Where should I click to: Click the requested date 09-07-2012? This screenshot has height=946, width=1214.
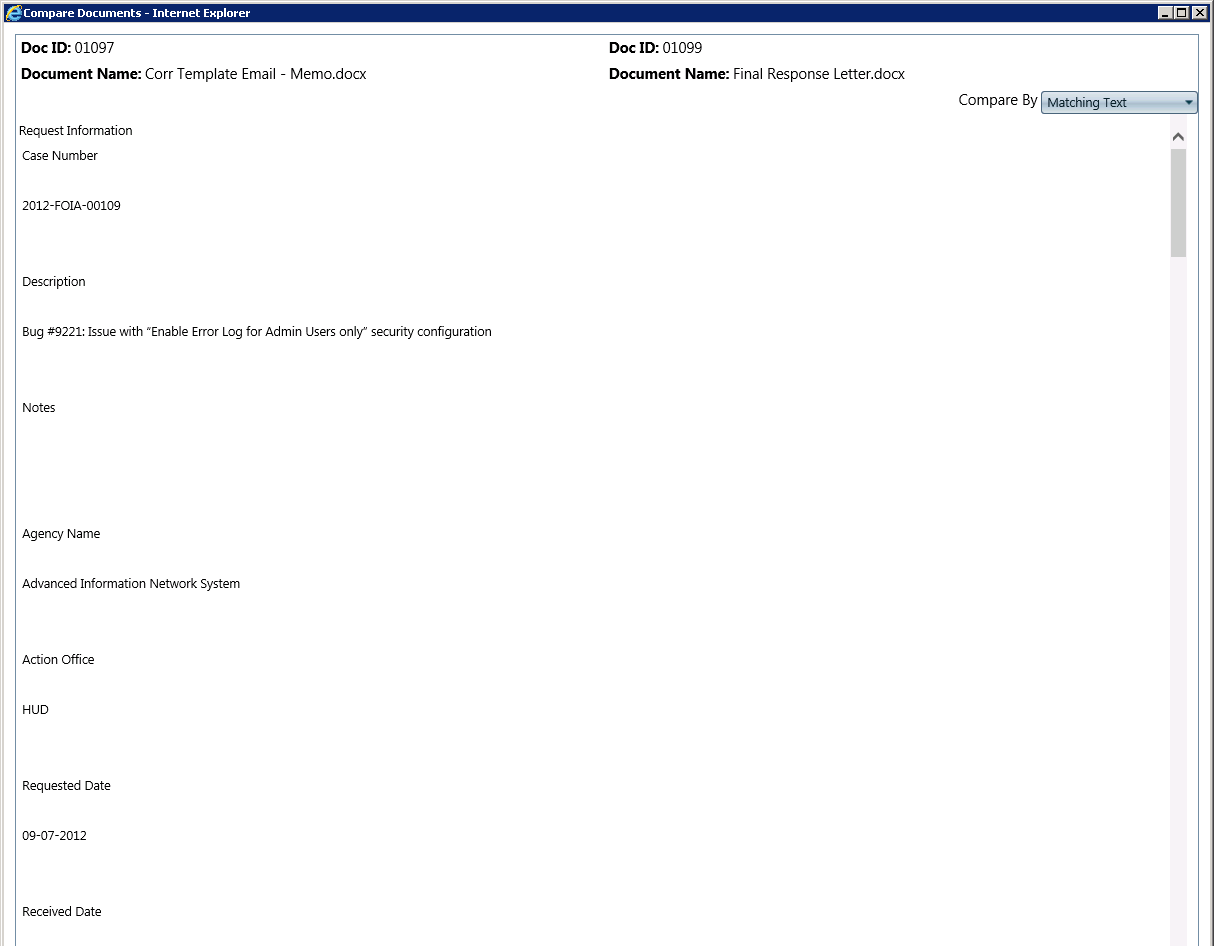54,836
